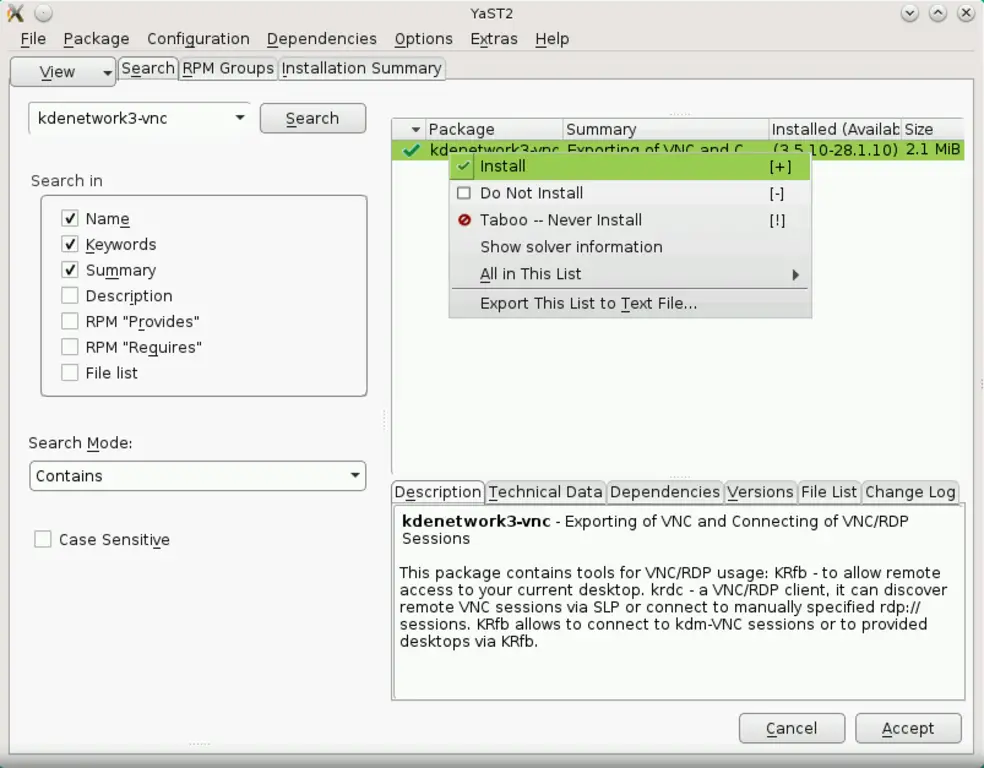984x768 pixels.
Task: Click the YaST2 app icon in title bar
Action: [x=16, y=13]
